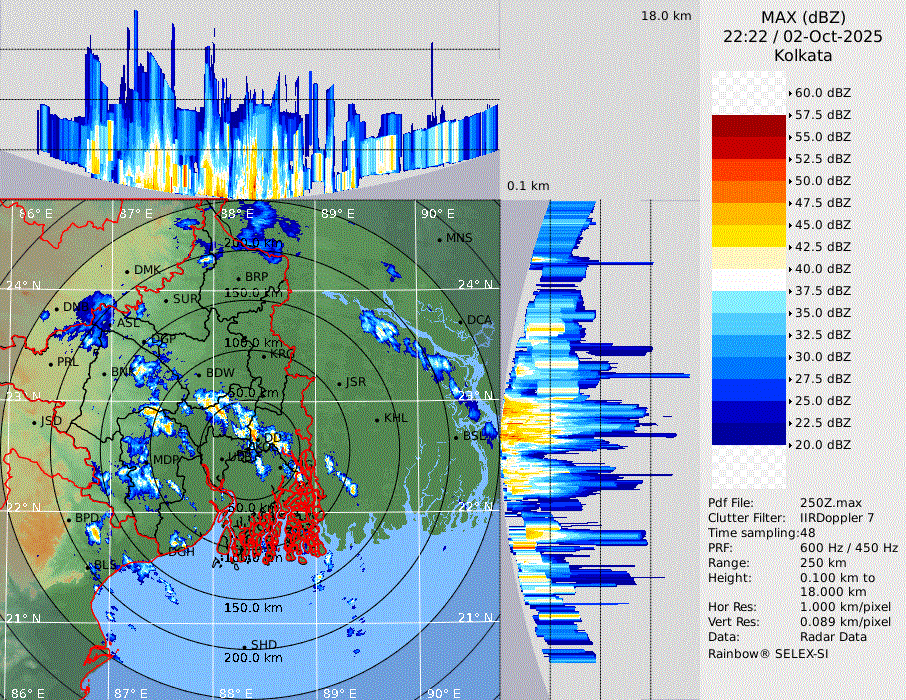Select the Kolkata radar name label
The image size is (906, 700).
803,55
